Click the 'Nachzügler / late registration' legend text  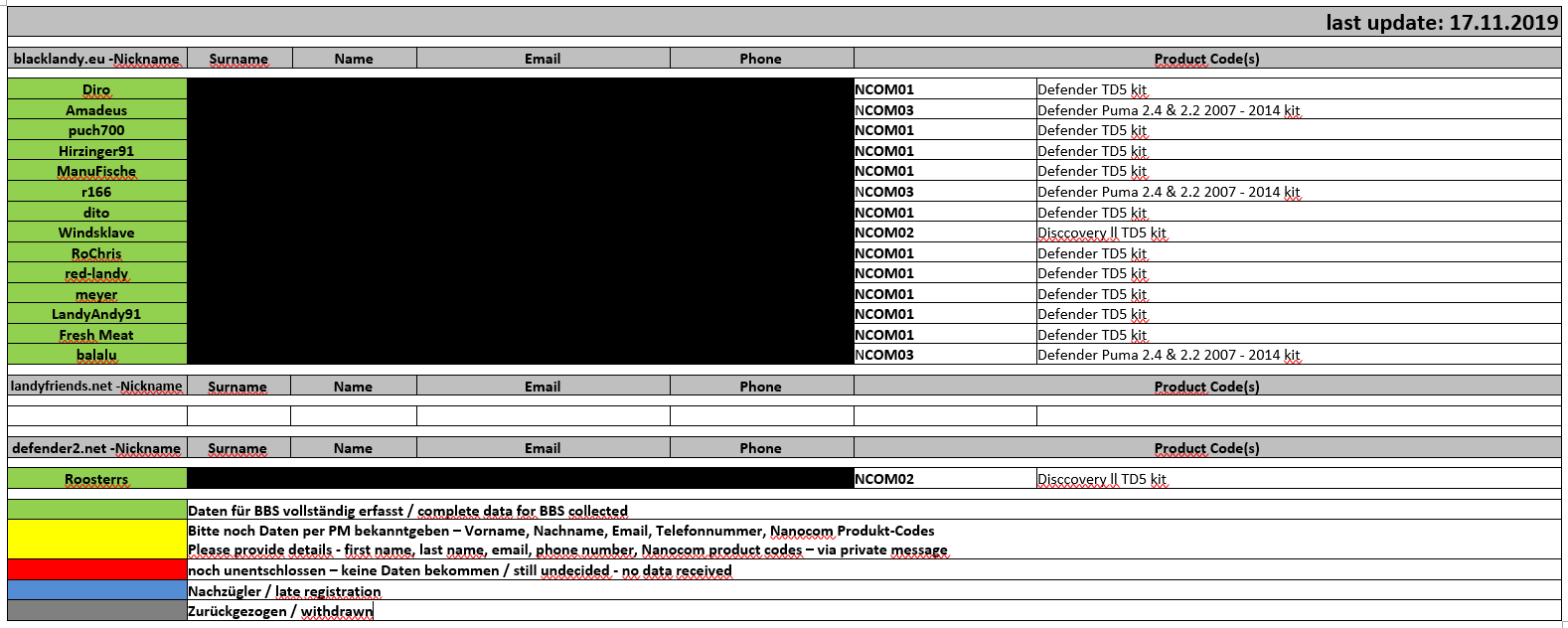point(284,591)
